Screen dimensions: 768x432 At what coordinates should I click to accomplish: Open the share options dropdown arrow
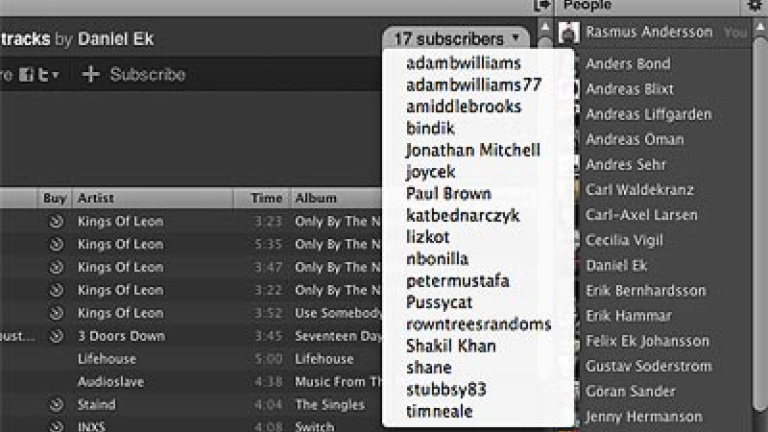(x=56, y=75)
